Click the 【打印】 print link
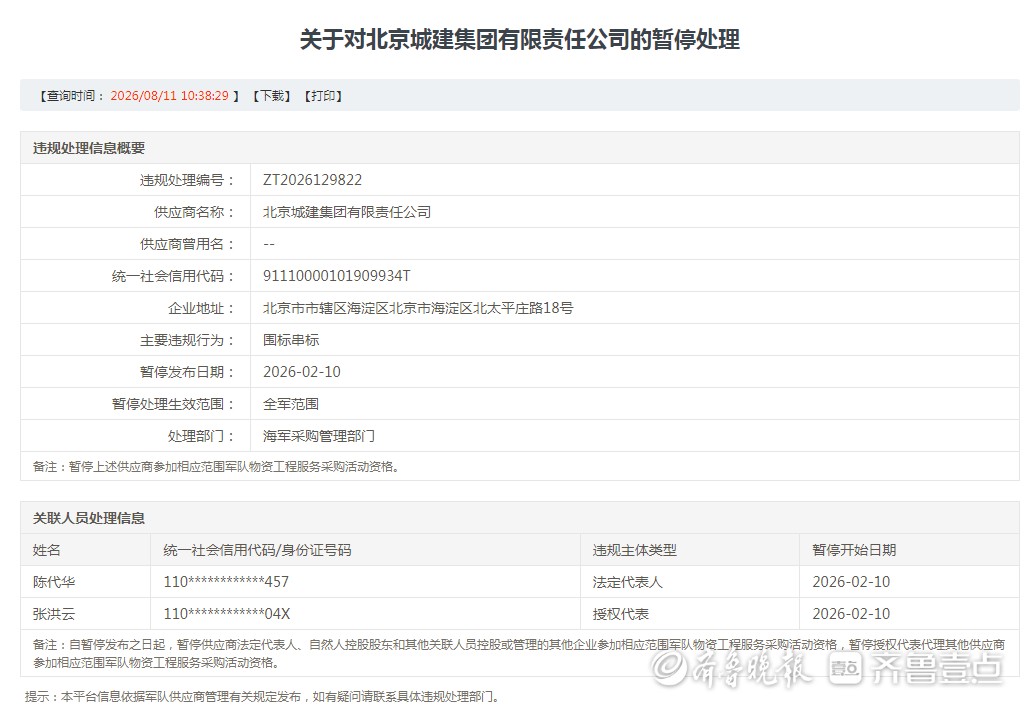The height and width of the screenshot is (722, 1036). click(x=323, y=96)
